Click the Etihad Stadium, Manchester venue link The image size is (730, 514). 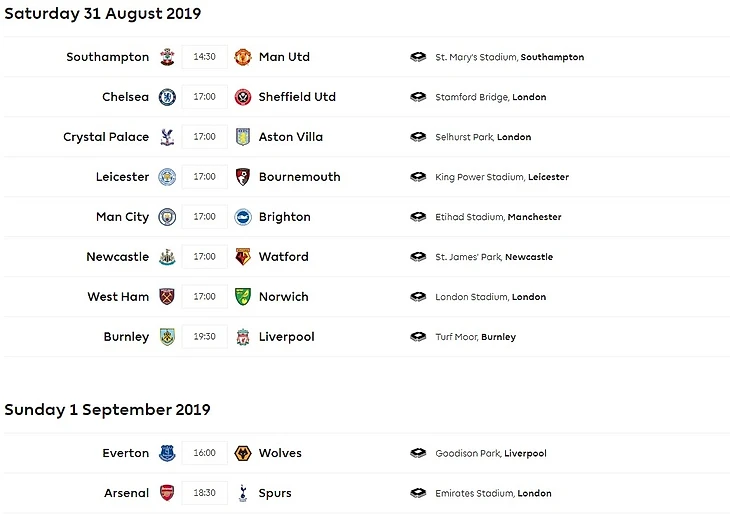pos(498,217)
